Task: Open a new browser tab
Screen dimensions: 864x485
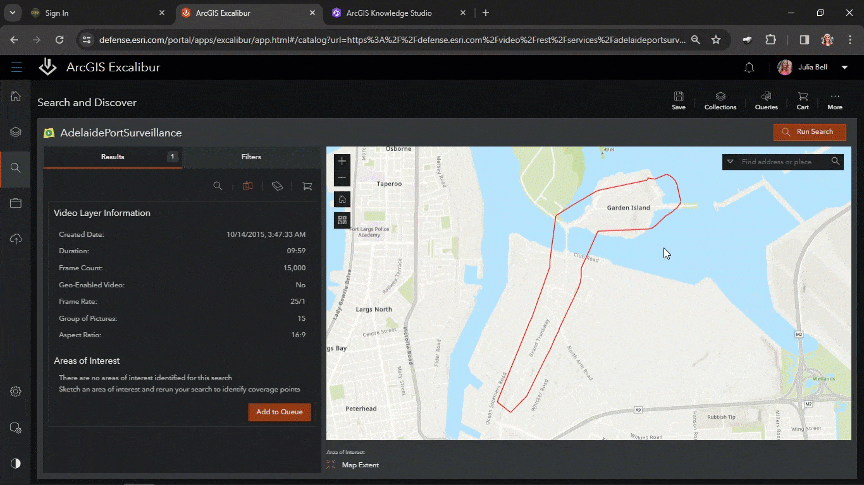Action: click(x=485, y=13)
